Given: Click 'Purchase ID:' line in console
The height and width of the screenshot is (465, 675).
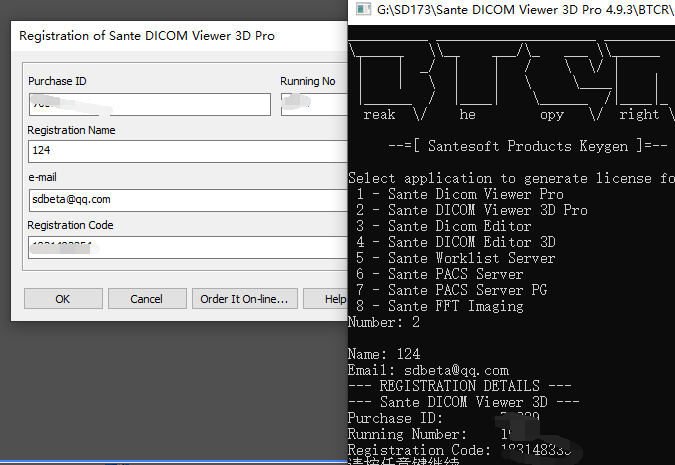Looking at the screenshot, I should [444, 418].
